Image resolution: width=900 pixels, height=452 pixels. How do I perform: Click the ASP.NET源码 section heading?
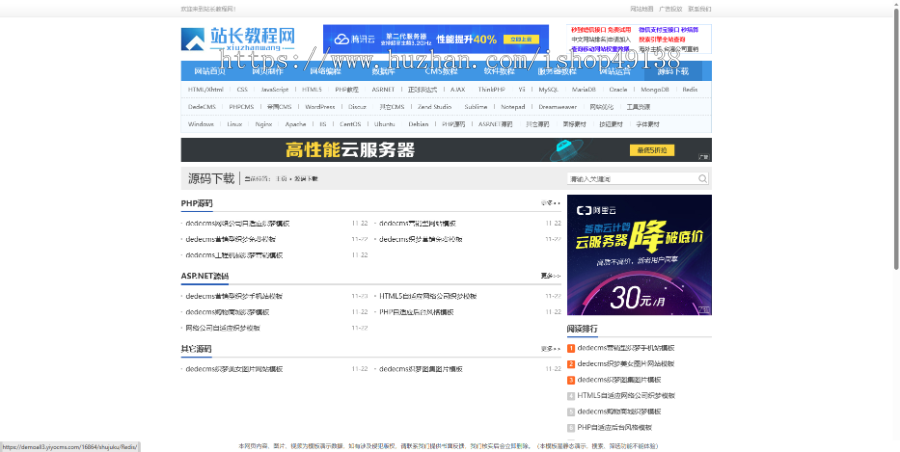coord(205,276)
